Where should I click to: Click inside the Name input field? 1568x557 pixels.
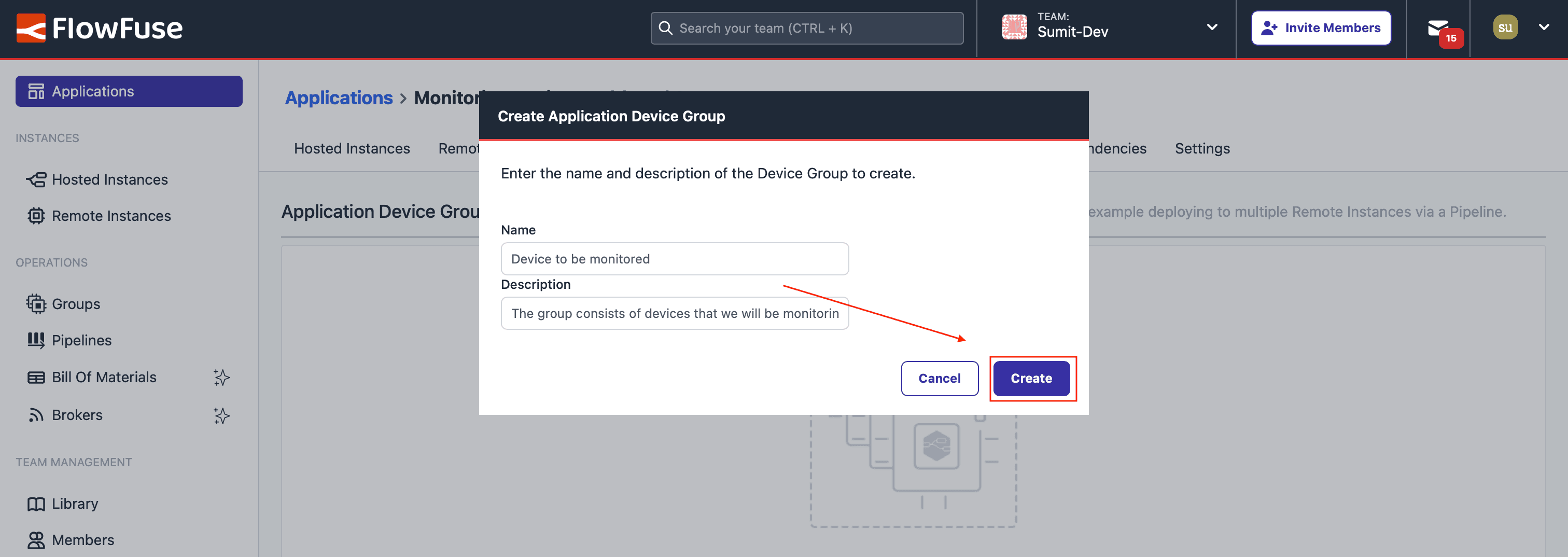point(675,258)
